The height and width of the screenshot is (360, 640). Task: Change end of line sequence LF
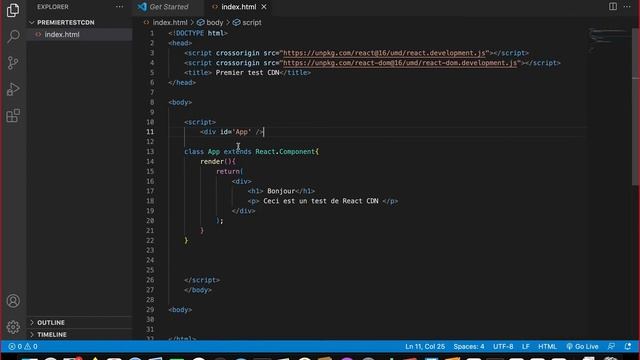point(525,347)
